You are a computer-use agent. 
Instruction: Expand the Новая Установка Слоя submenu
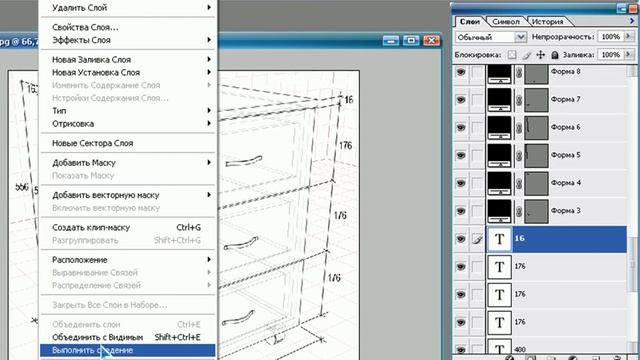pyautogui.click(x=209, y=72)
